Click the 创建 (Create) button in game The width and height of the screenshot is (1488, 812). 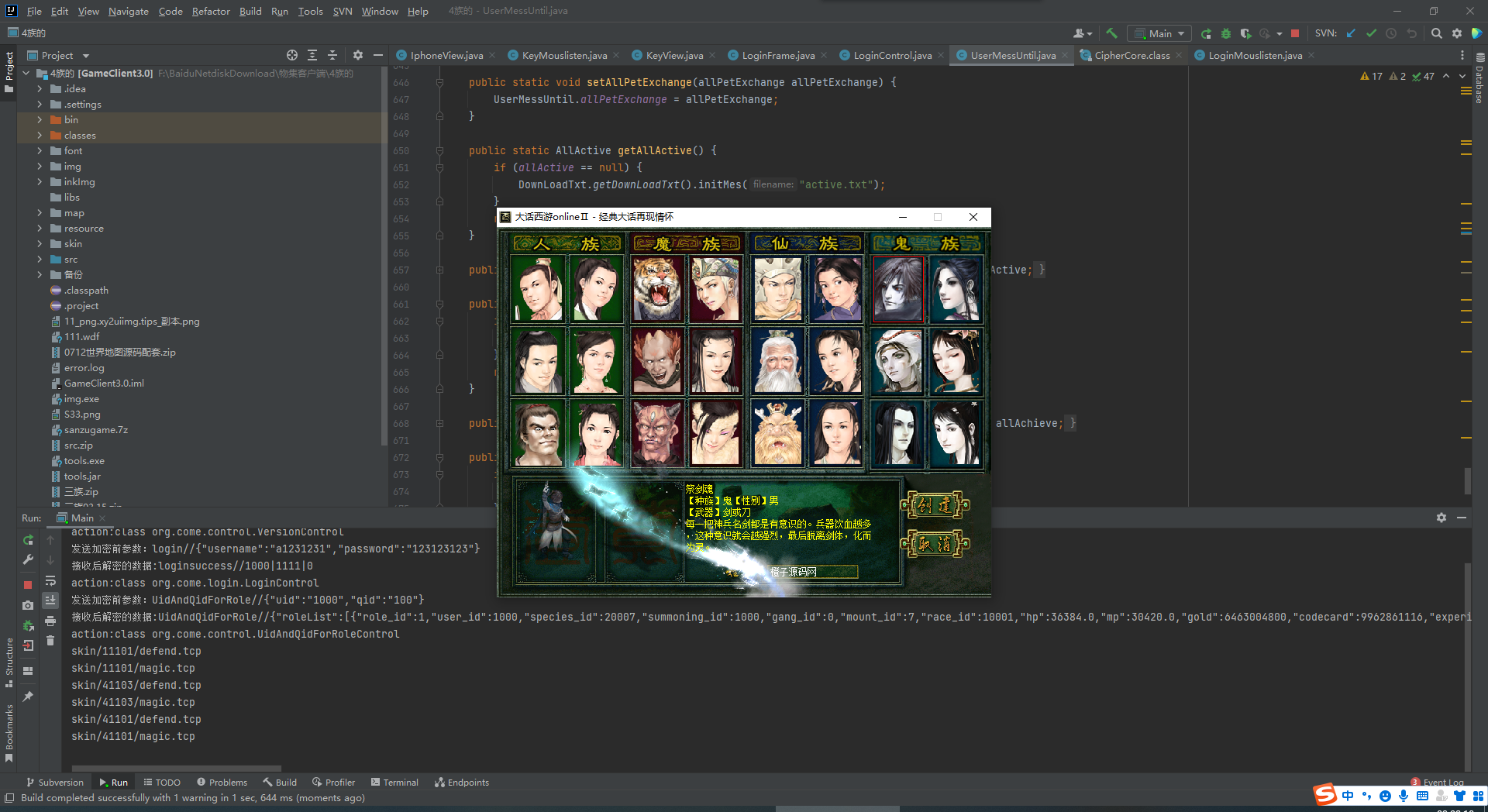[x=935, y=506]
